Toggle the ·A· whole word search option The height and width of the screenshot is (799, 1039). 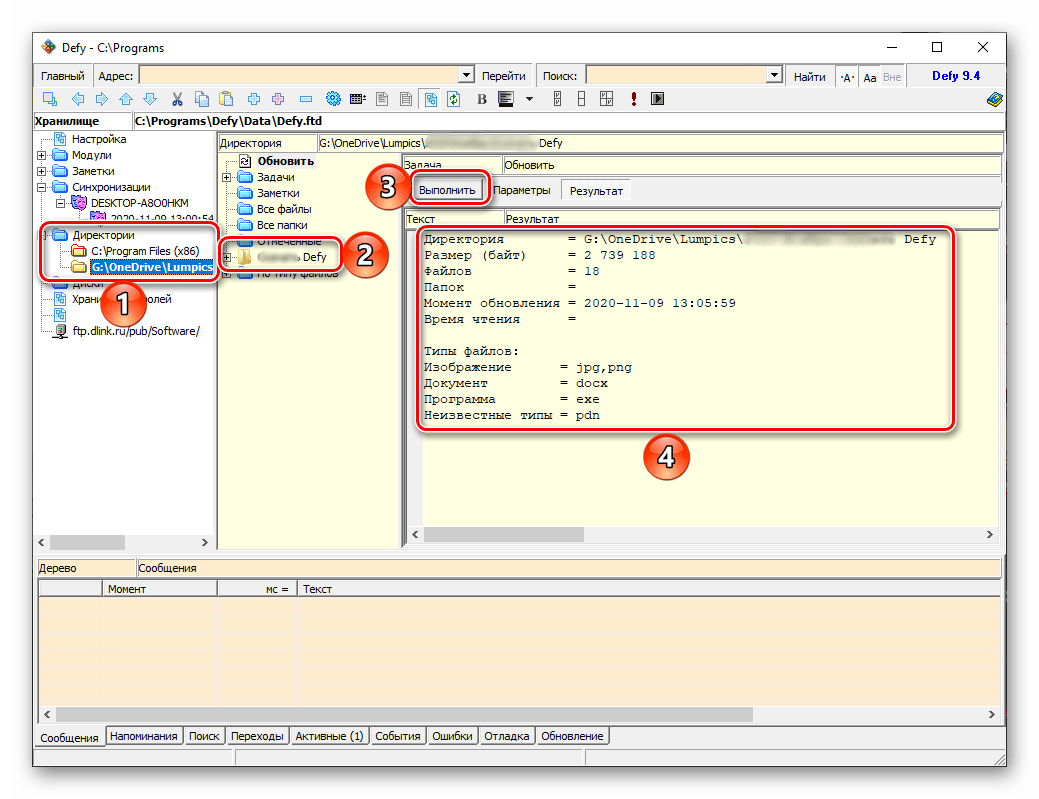(x=847, y=77)
